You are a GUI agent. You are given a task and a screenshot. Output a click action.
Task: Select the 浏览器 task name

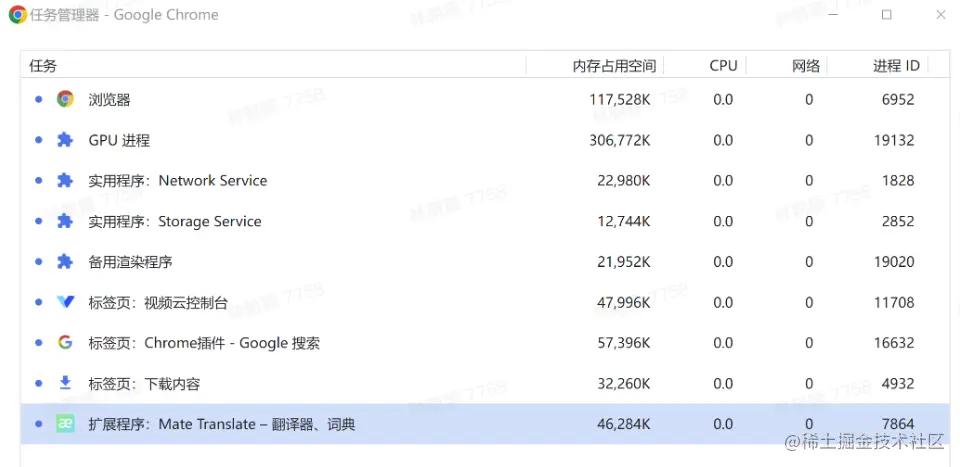110,100
